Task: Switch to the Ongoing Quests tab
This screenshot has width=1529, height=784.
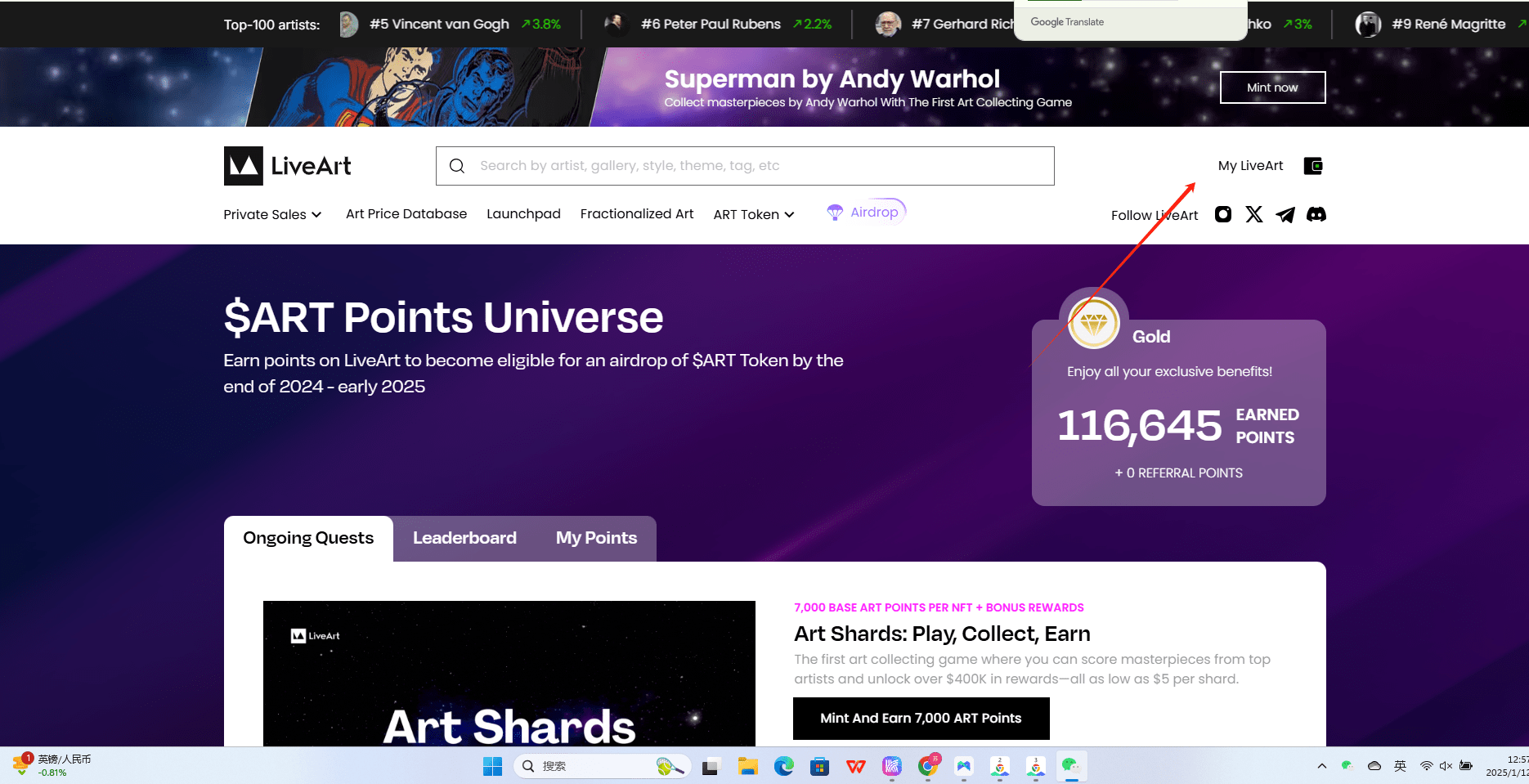Action: (308, 538)
